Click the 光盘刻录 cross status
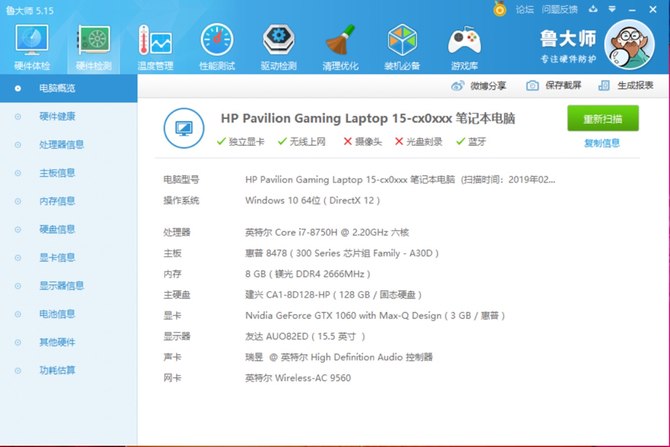Viewport: 670px width, 447px height. pos(418,141)
